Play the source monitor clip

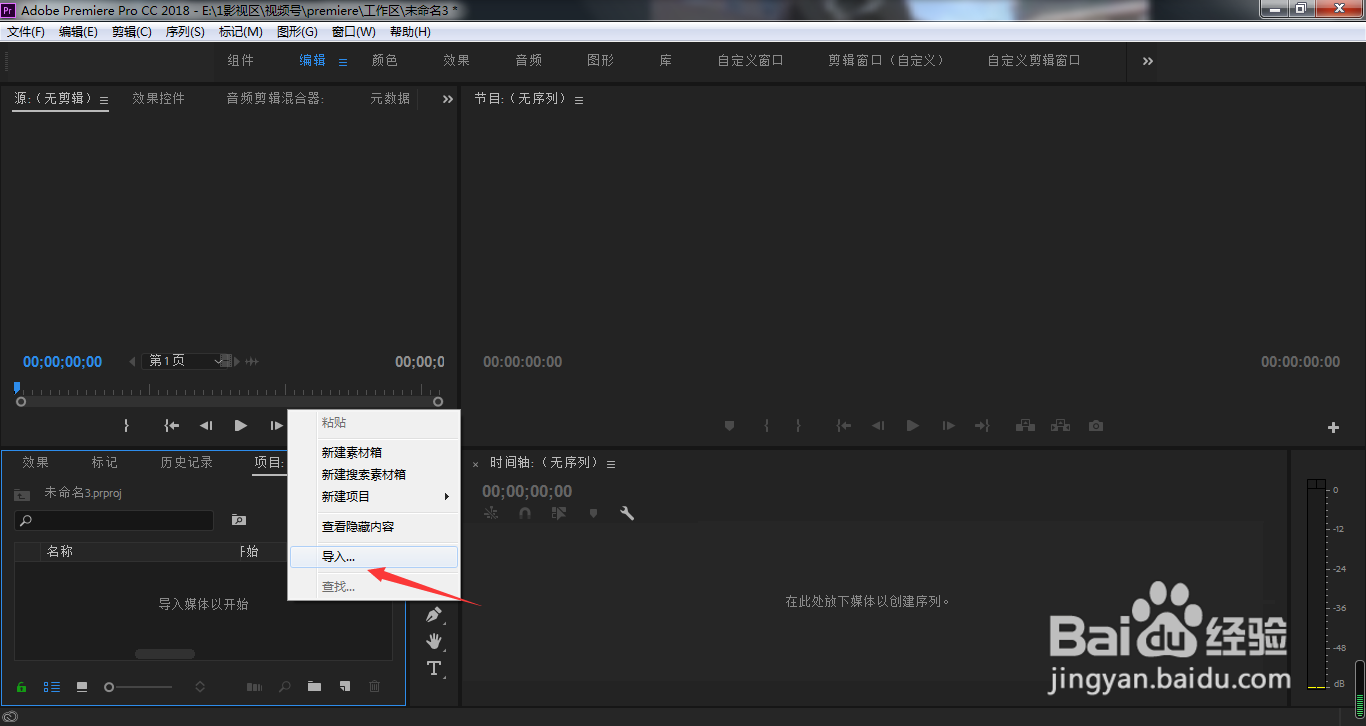click(240, 425)
